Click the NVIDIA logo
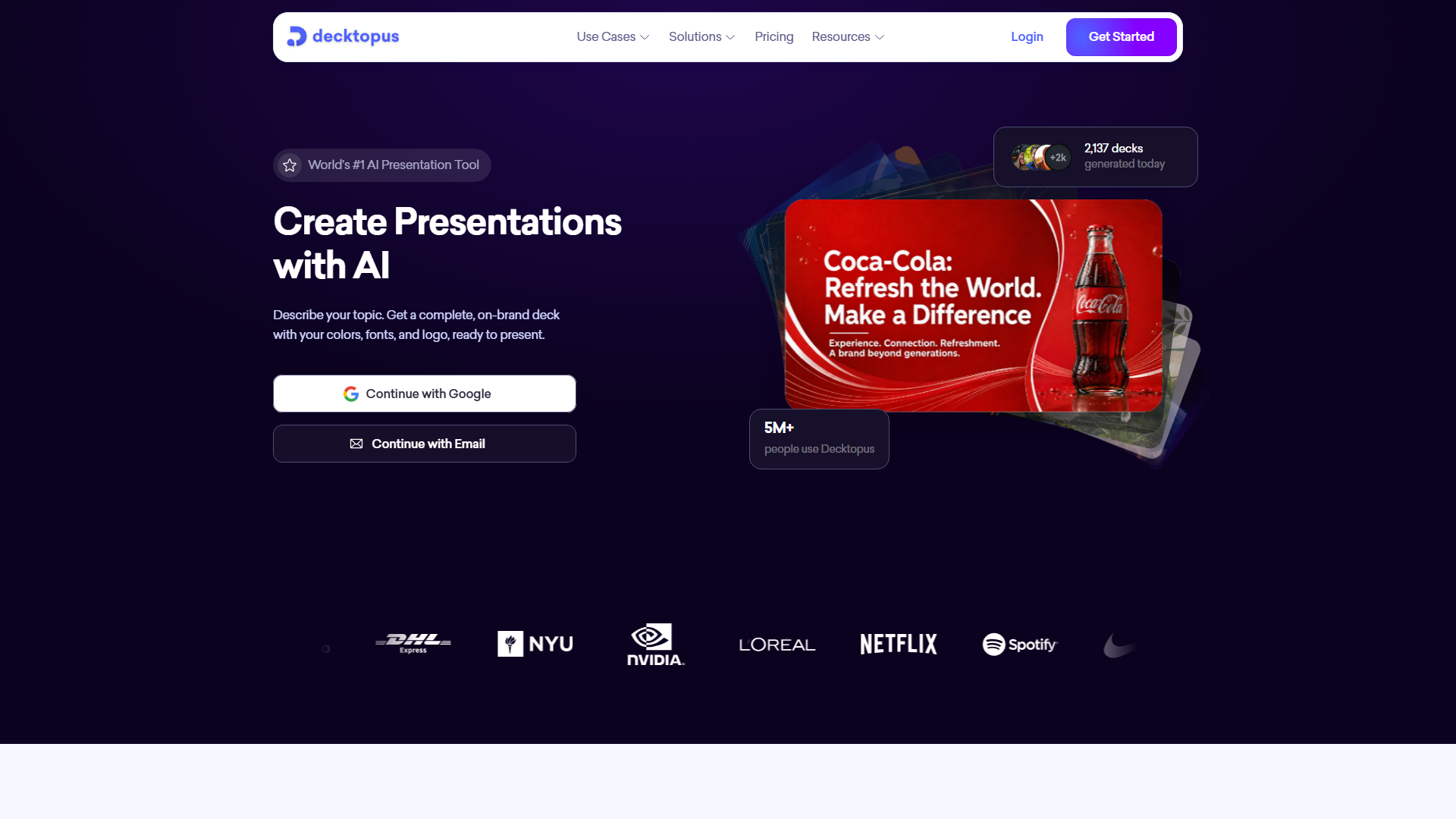This screenshot has width=1456, height=819. click(656, 645)
